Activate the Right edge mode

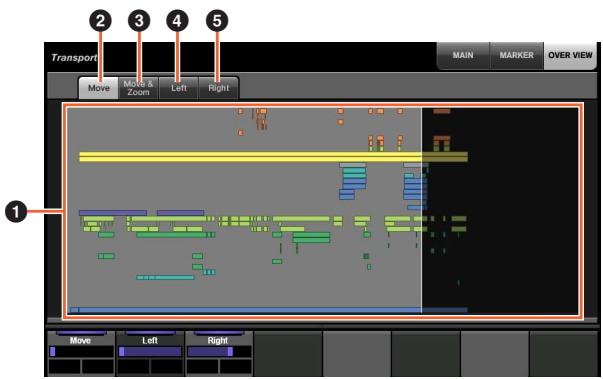[218, 88]
